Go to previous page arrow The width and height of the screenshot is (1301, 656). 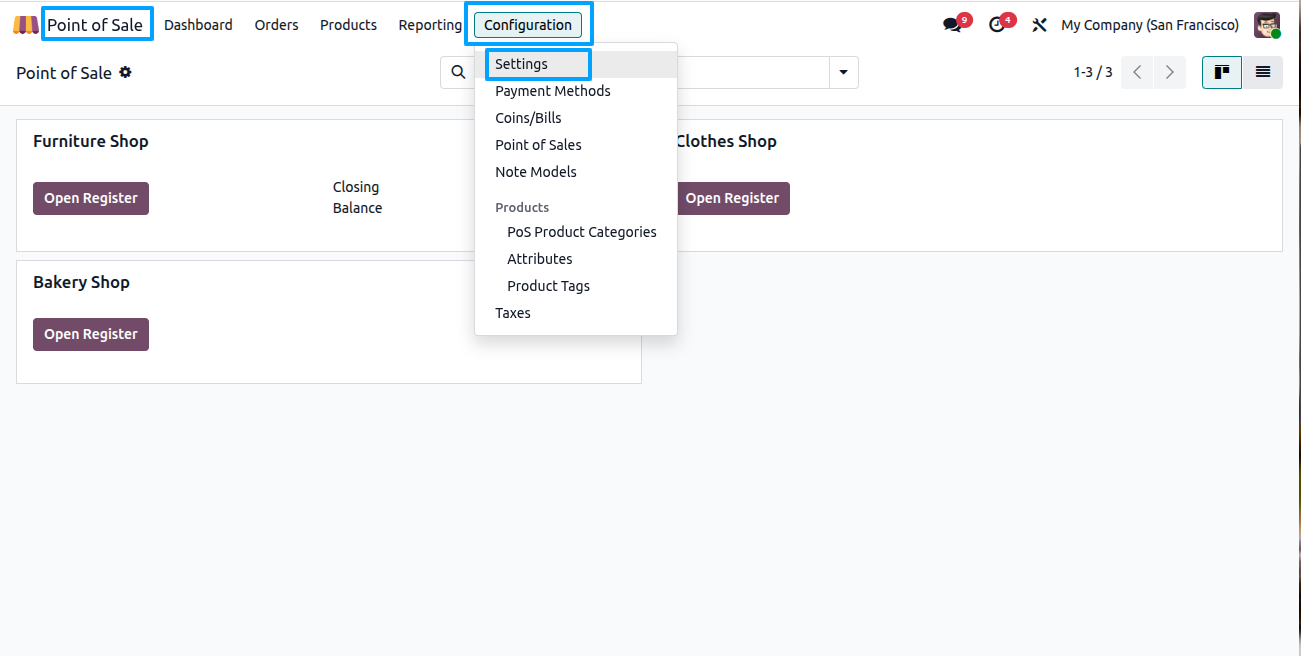1137,72
